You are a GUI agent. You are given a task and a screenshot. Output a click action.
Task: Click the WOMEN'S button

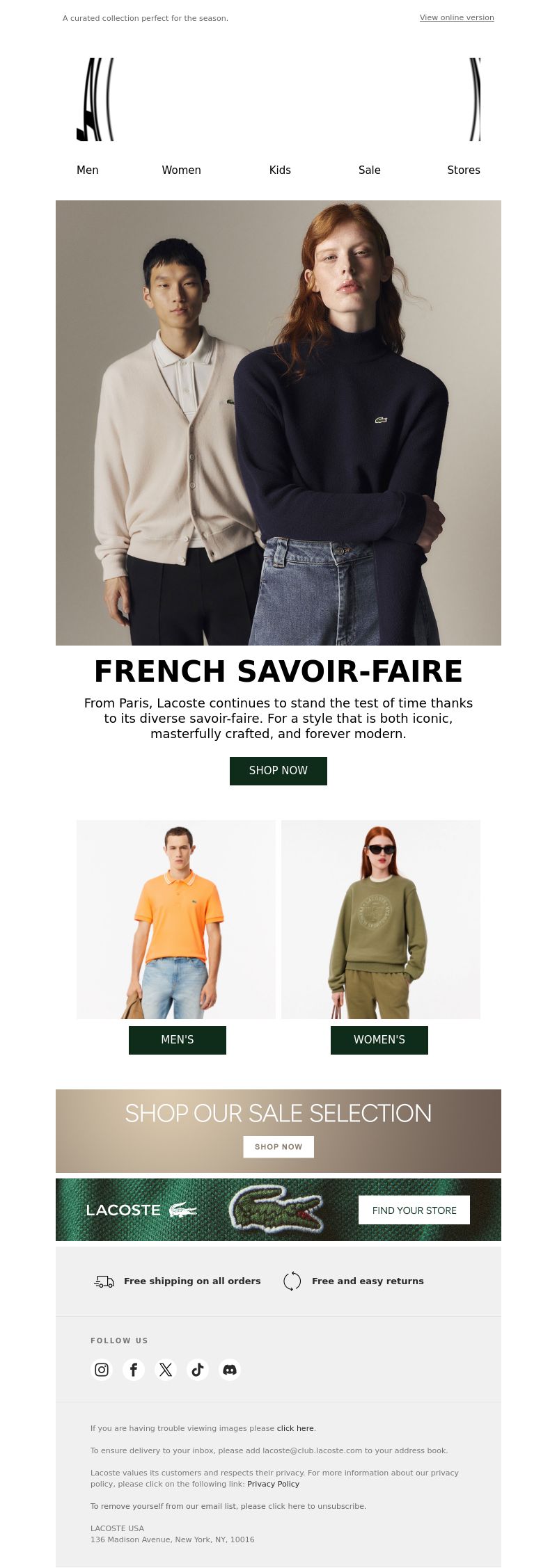click(x=379, y=1040)
